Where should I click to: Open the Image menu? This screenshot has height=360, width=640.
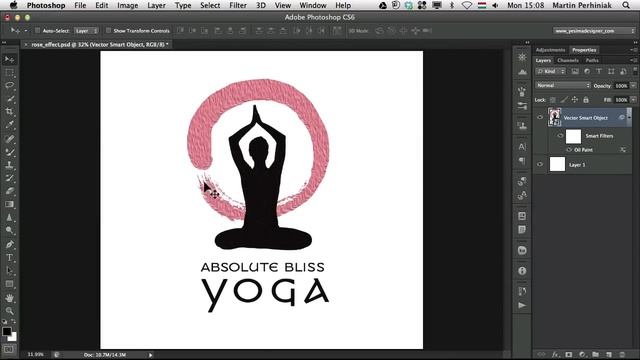tap(127, 5)
